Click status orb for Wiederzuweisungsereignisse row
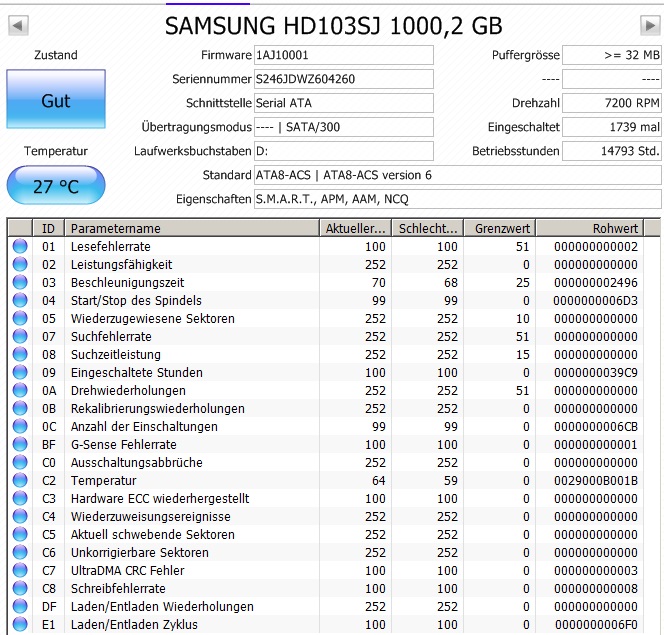The image size is (664, 635). click(20, 516)
